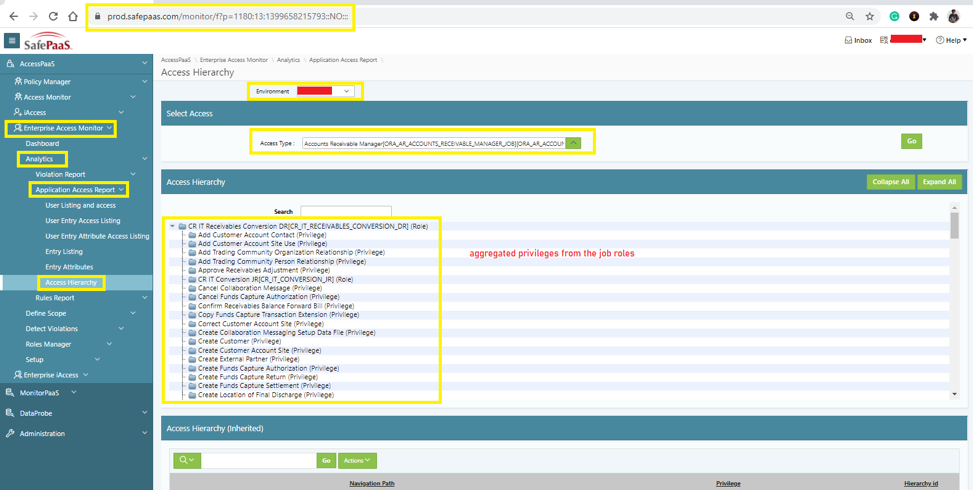Open the redacted user account dropdown
Viewport: 973px width, 490px height.
pyautogui.click(x=904, y=40)
